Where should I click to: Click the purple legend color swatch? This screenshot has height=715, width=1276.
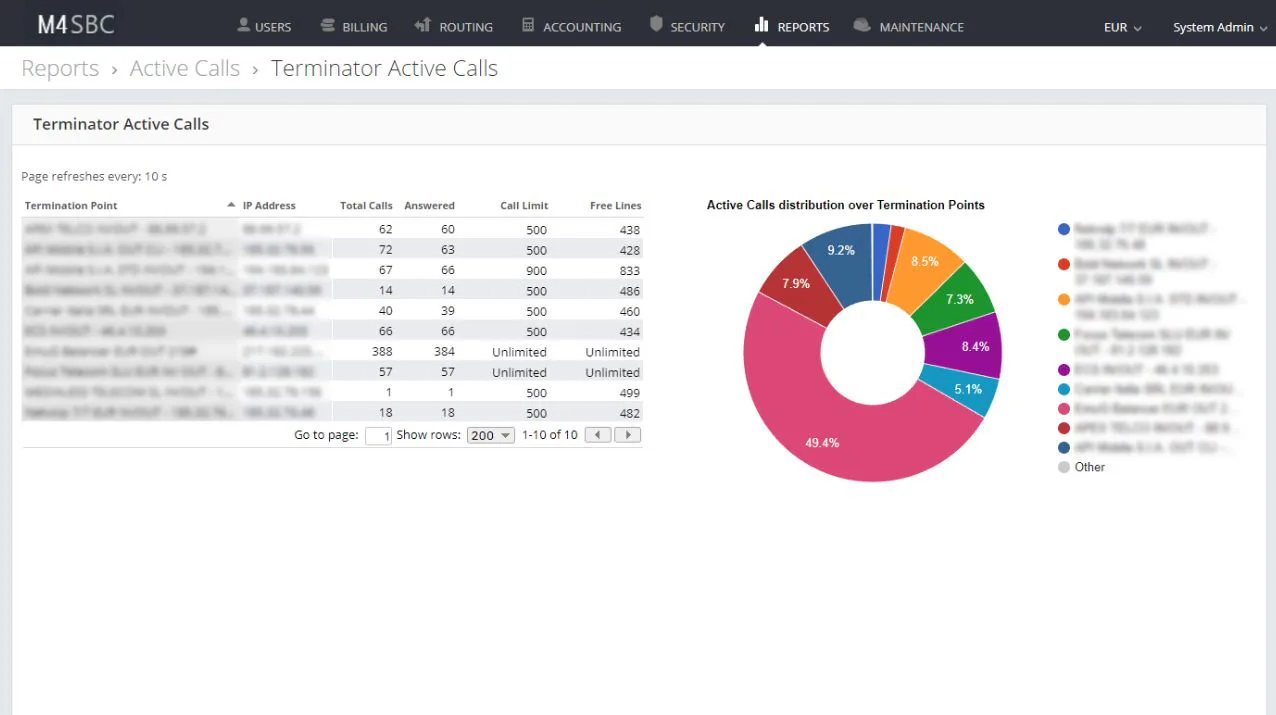[1064, 370]
